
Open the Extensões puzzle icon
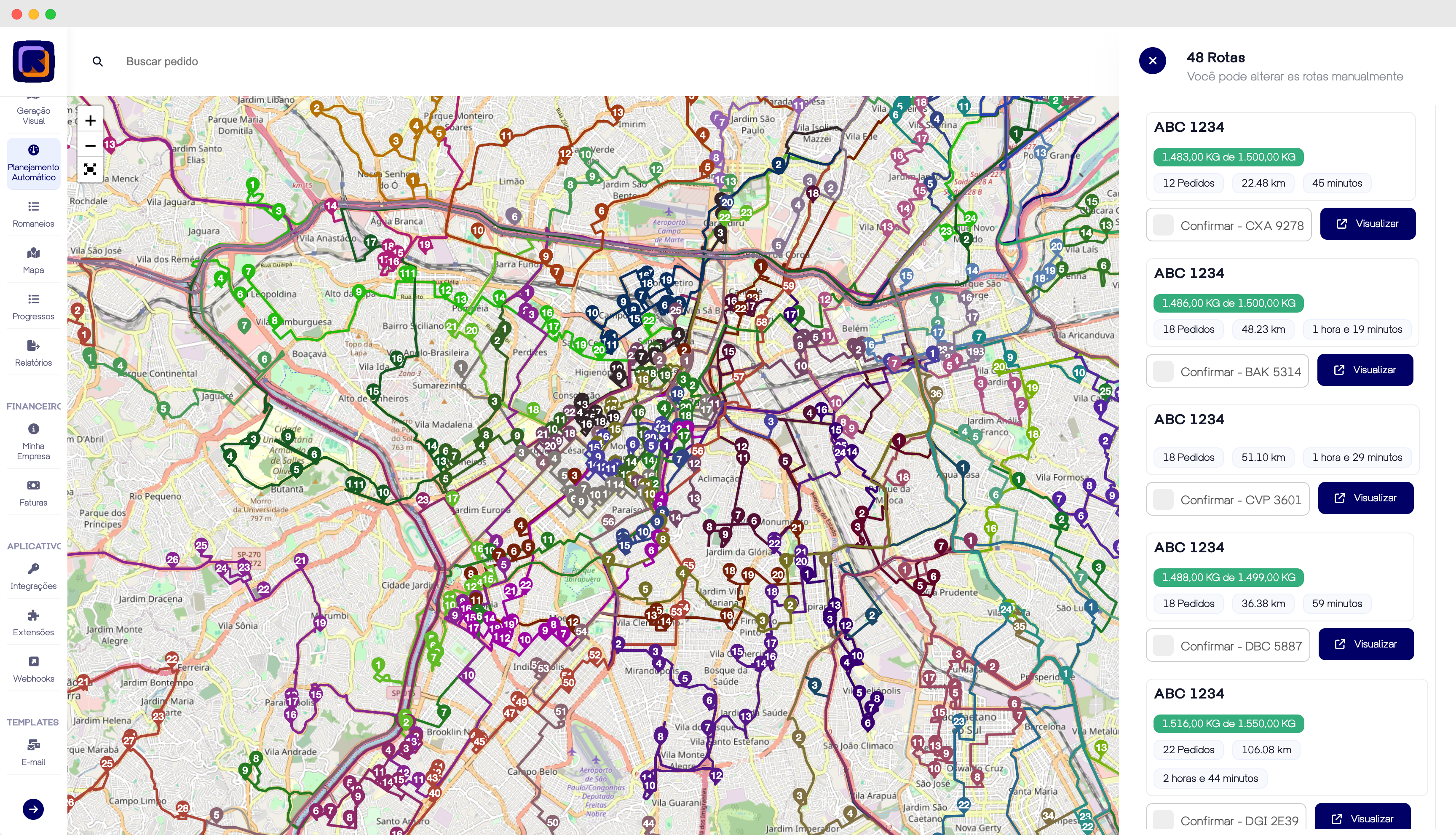[x=34, y=616]
